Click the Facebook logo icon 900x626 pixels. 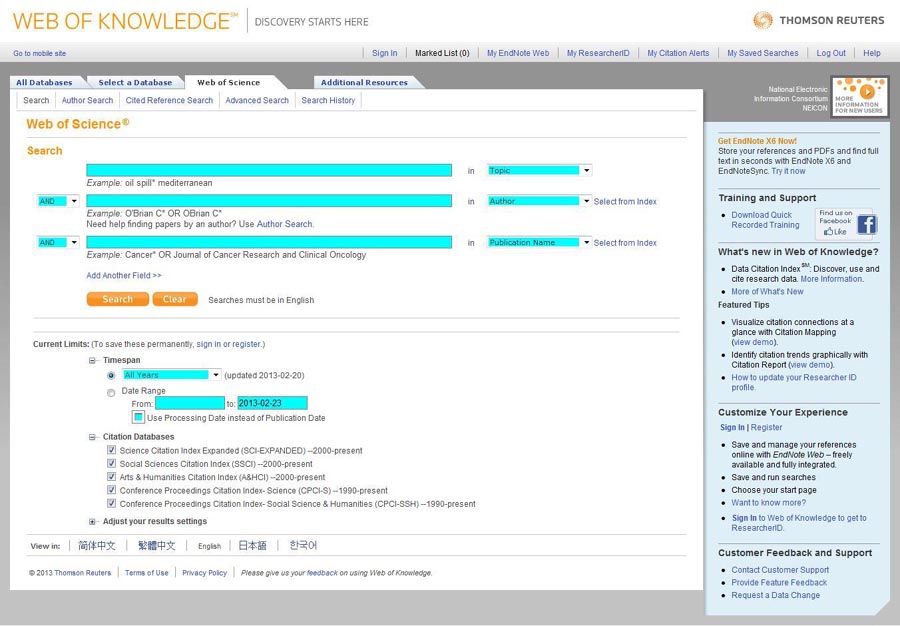pyautogui.click(x=866, y=225)
